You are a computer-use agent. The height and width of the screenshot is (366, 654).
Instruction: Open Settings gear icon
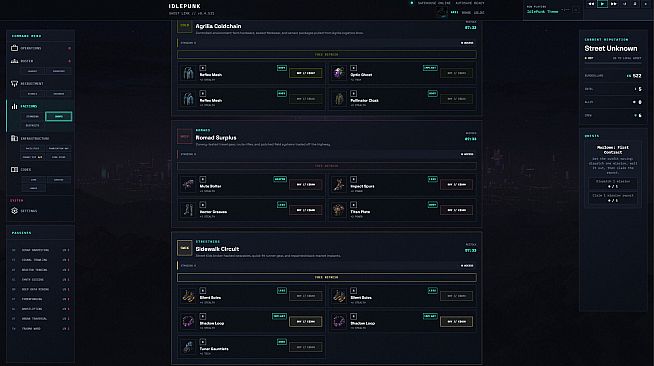[14, 211]
